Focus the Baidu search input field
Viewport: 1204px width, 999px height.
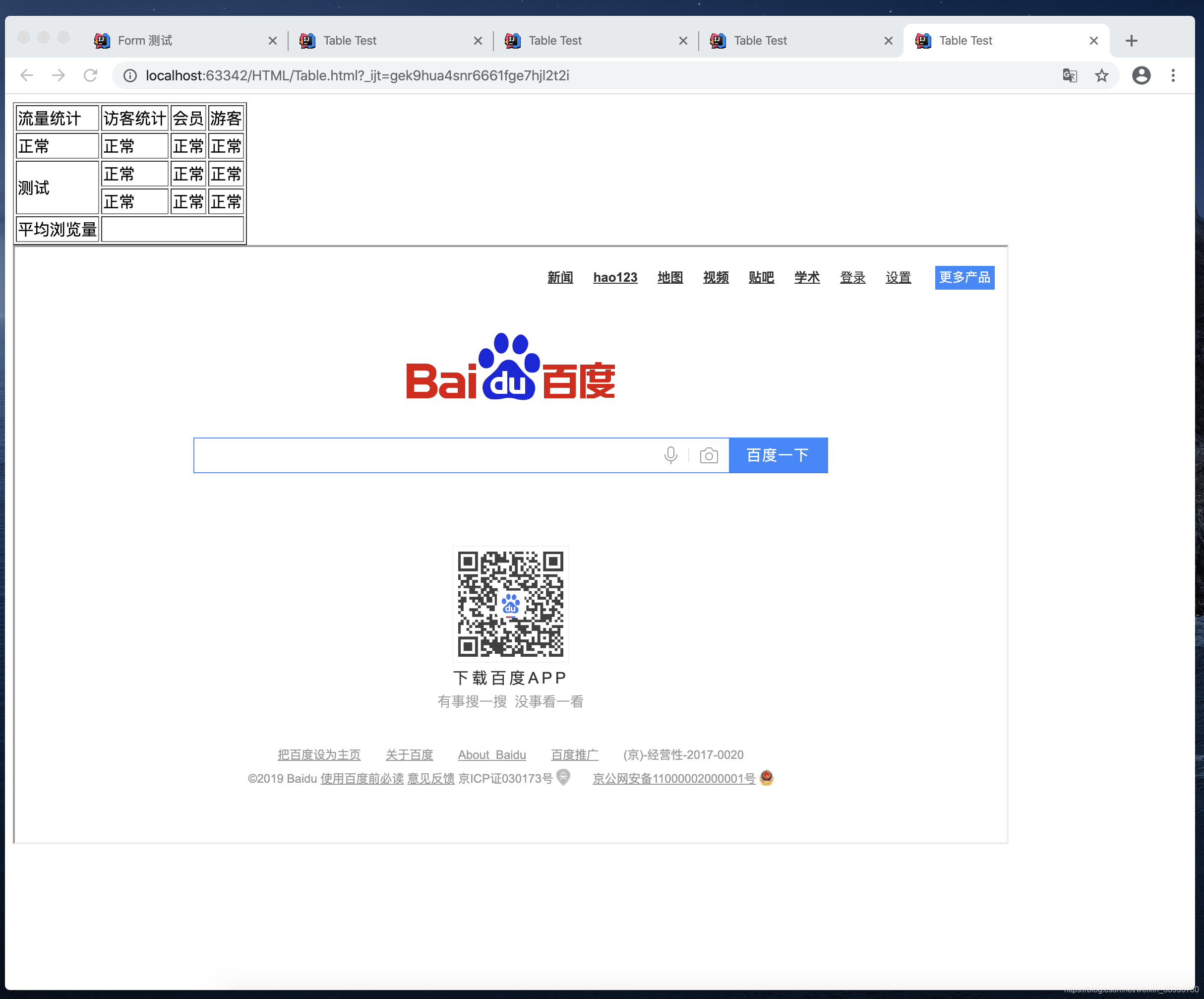click(424, 455)
